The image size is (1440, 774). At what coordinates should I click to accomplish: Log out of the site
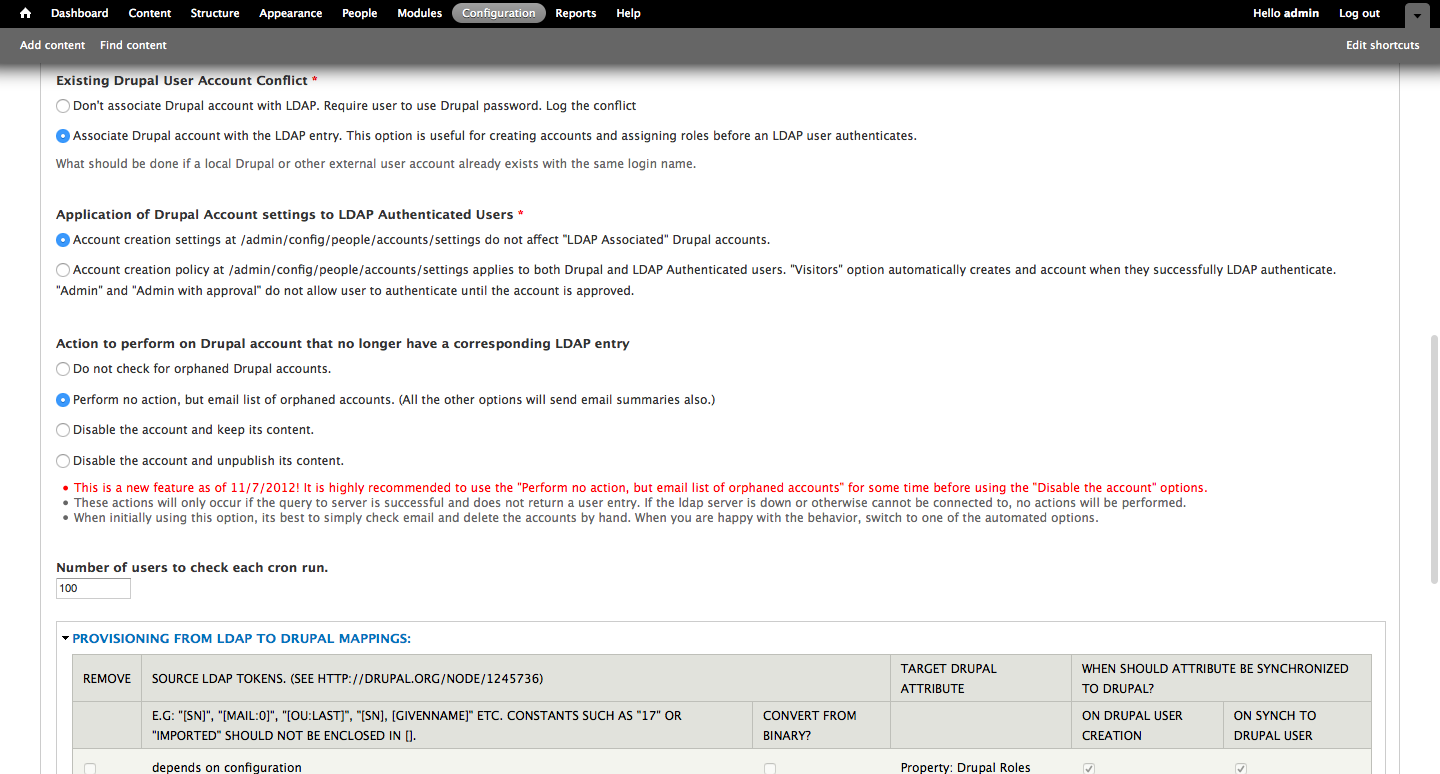coord(1359,13)
